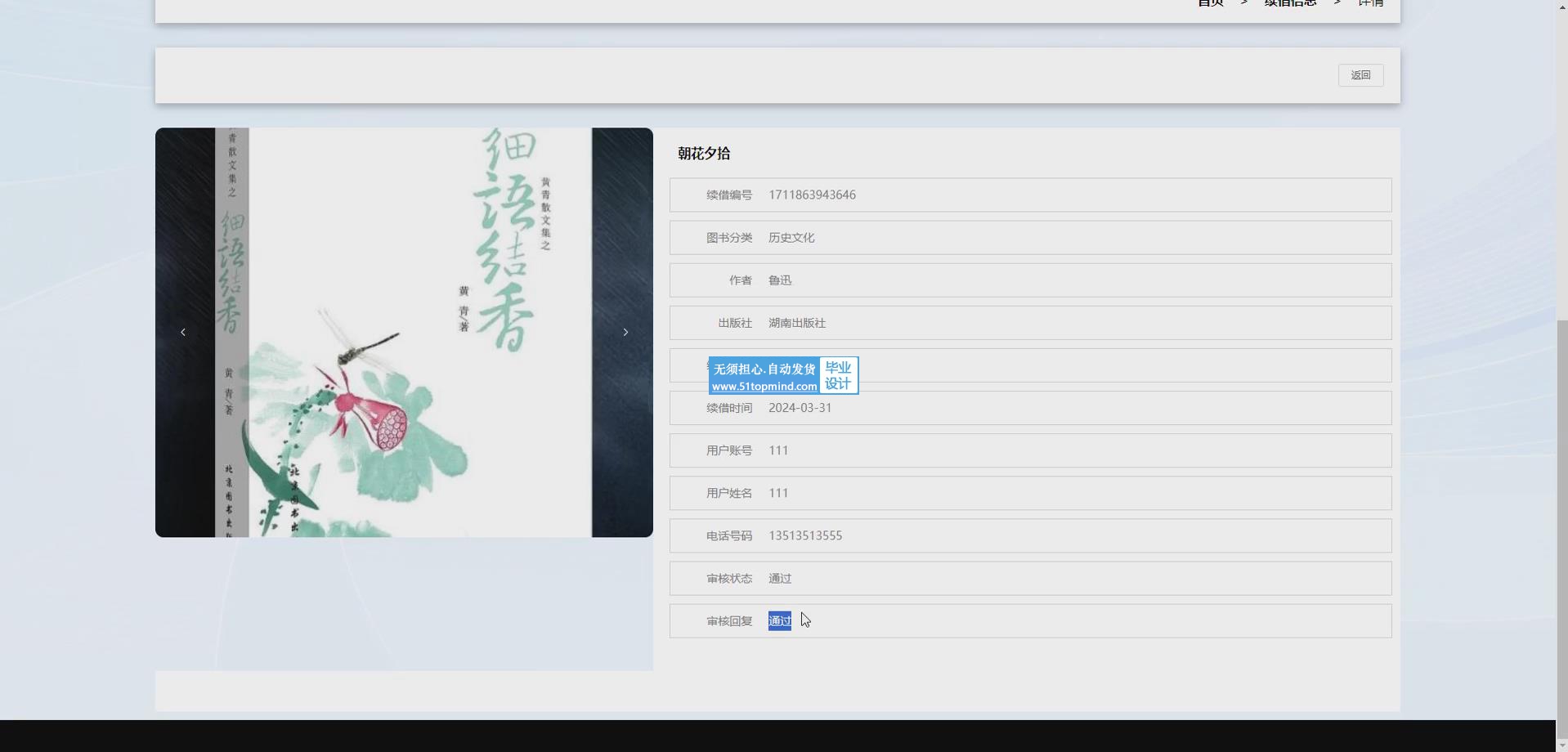This screenshot has height=752, width=1568.
Task: Click the 续借时间 label
Action: (729, 408)
